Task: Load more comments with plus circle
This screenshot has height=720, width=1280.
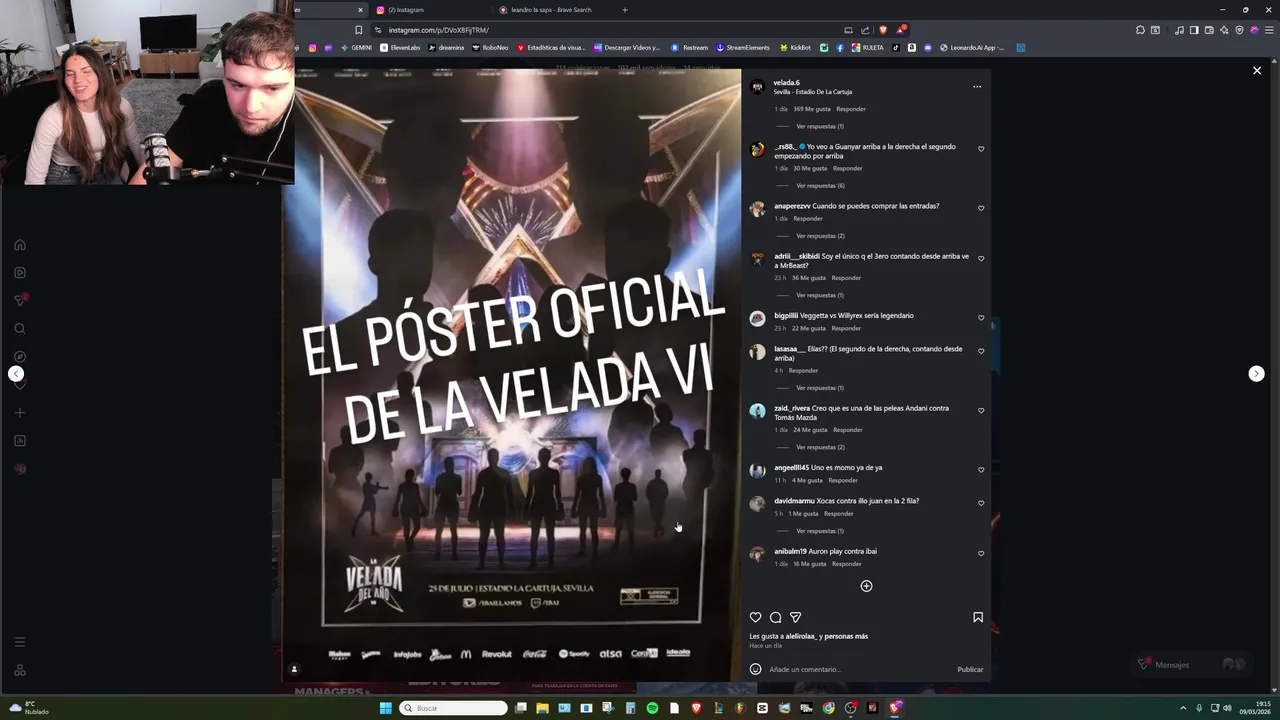Action: tap(866, 586)
